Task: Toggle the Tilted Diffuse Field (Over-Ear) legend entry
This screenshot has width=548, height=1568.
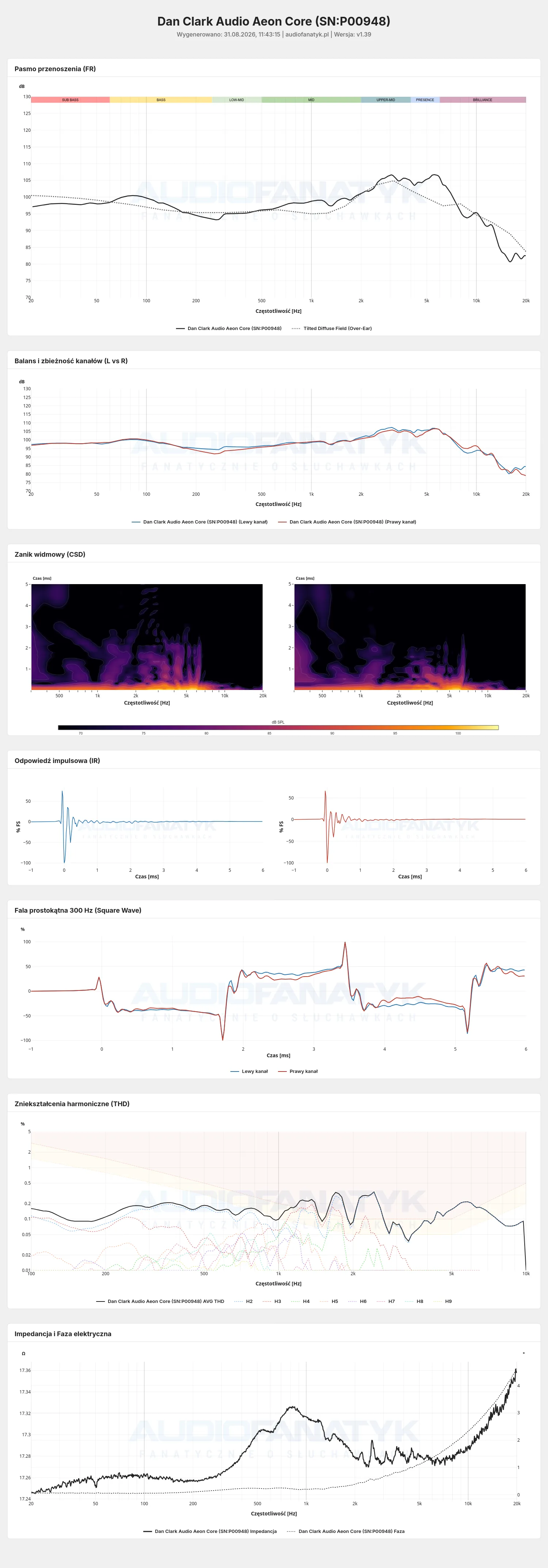Action: click(x=332, y=328)
